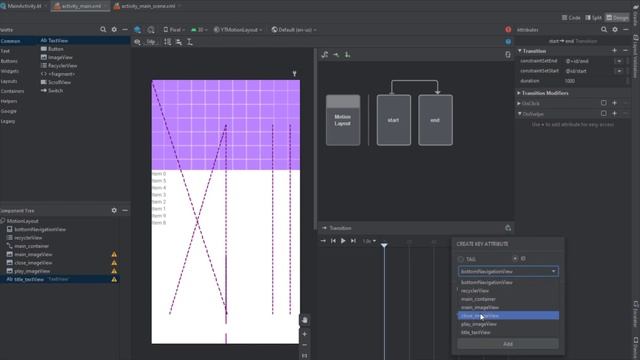Choose main_container in dropdown list
This screenshot has height=360, width=640.
508,299
